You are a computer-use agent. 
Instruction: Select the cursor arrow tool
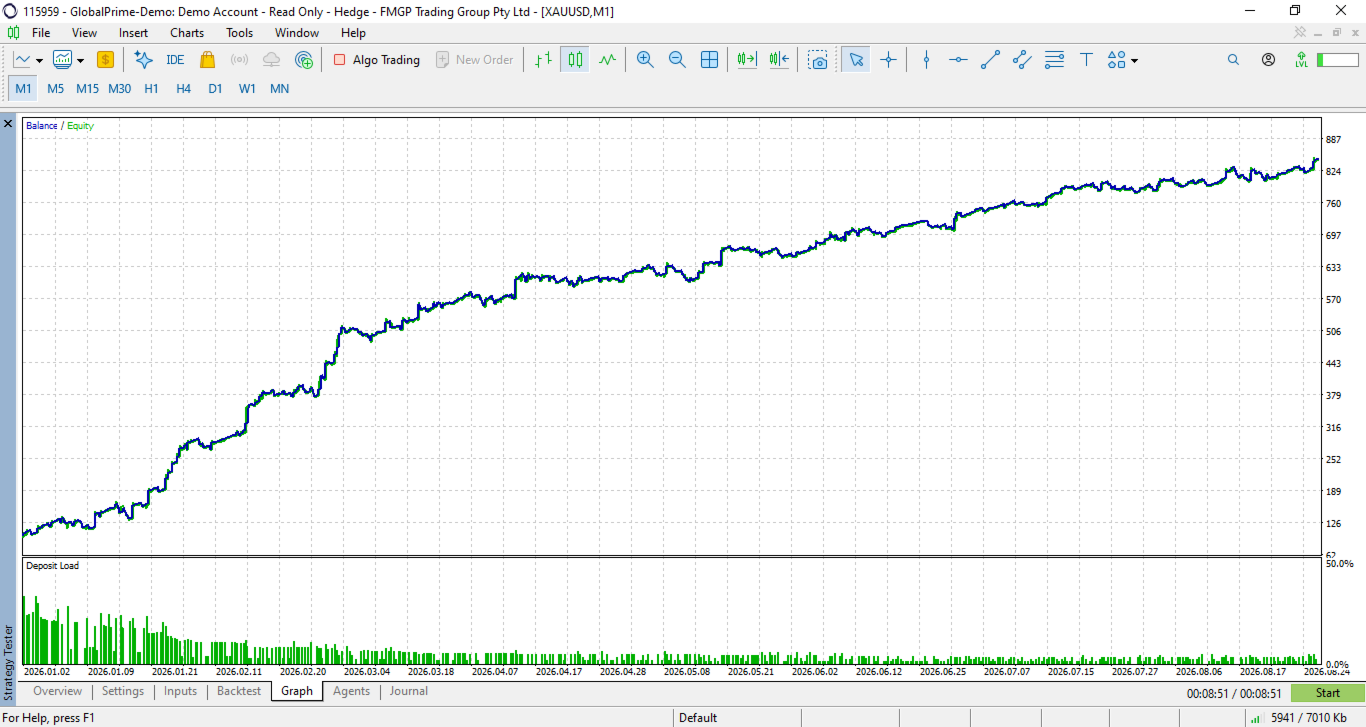point(855,60)
